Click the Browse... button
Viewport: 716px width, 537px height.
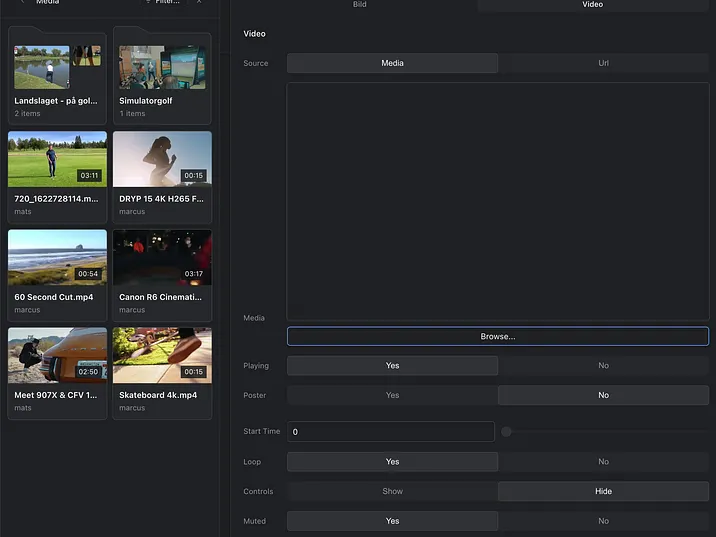[x=497, y=337]
